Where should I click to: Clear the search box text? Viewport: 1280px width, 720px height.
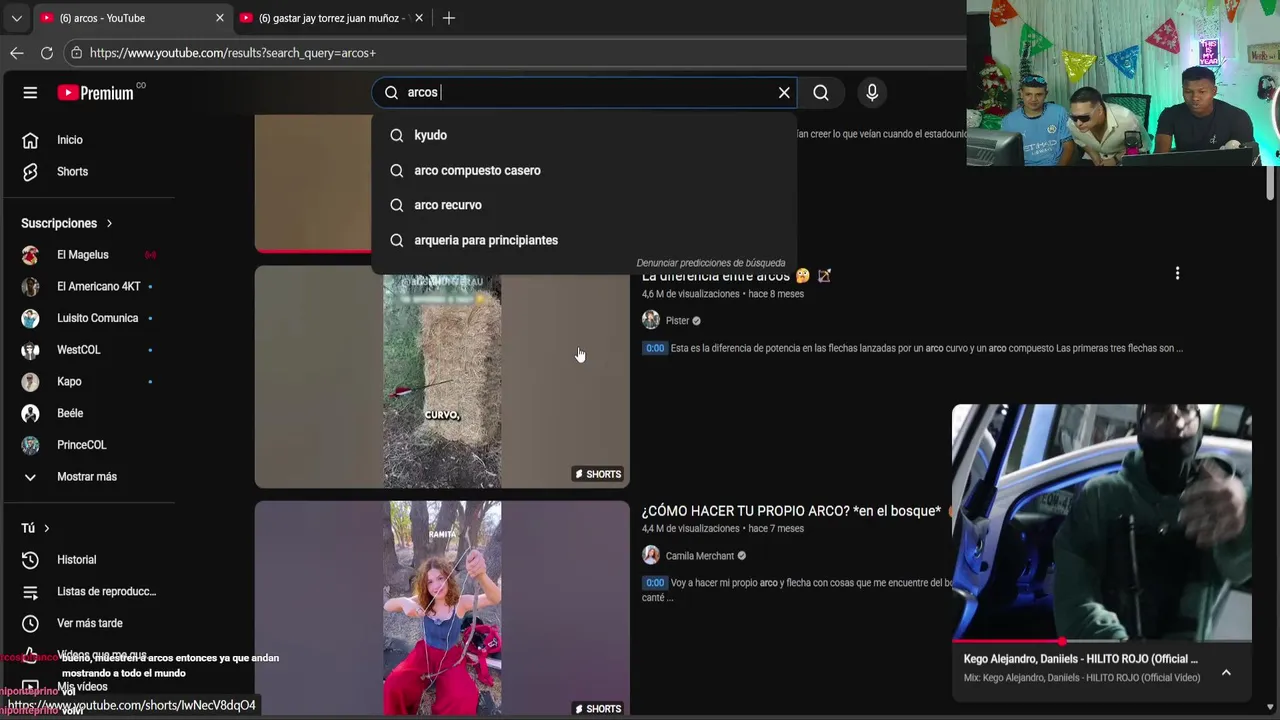(x=784, y=93)
